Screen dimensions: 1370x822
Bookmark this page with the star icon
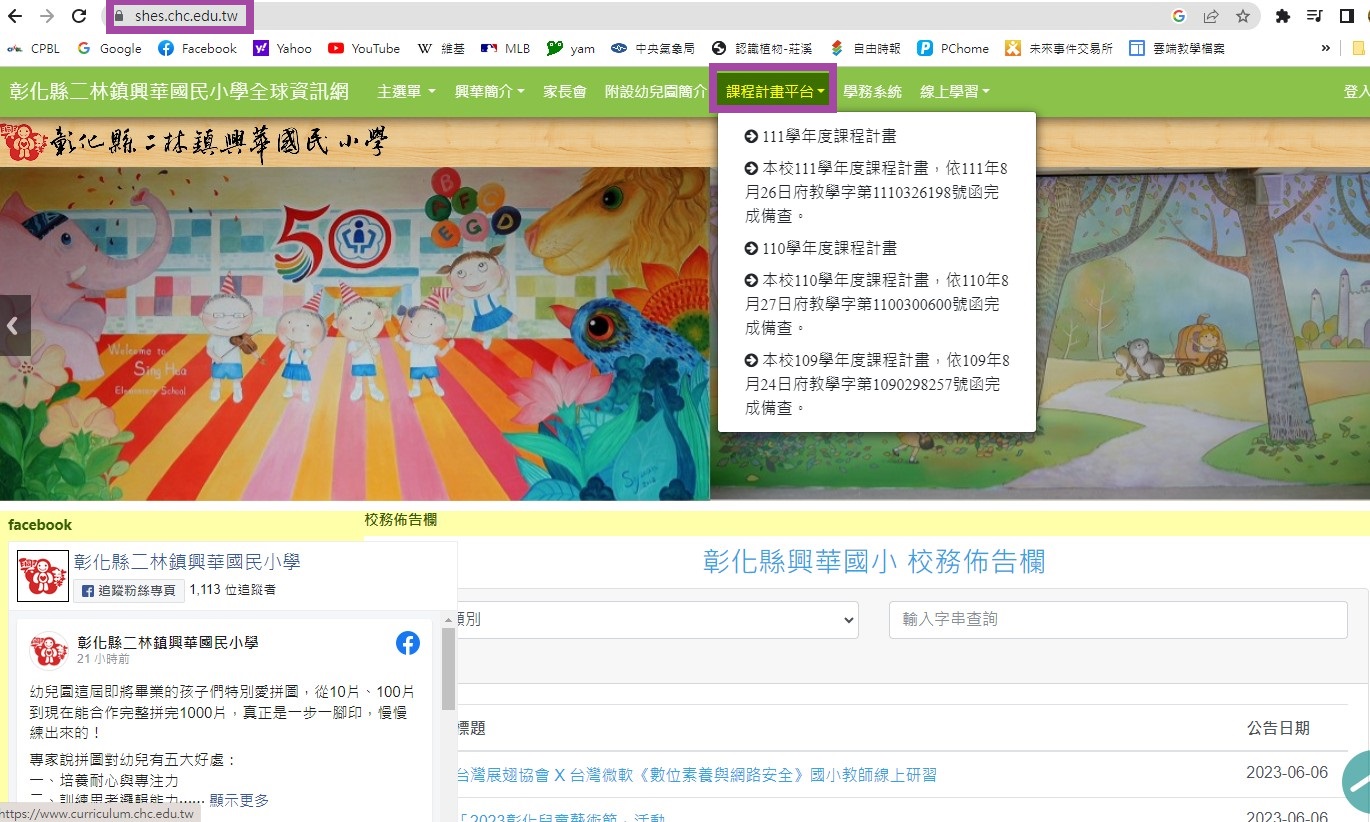click(1243, 16)
